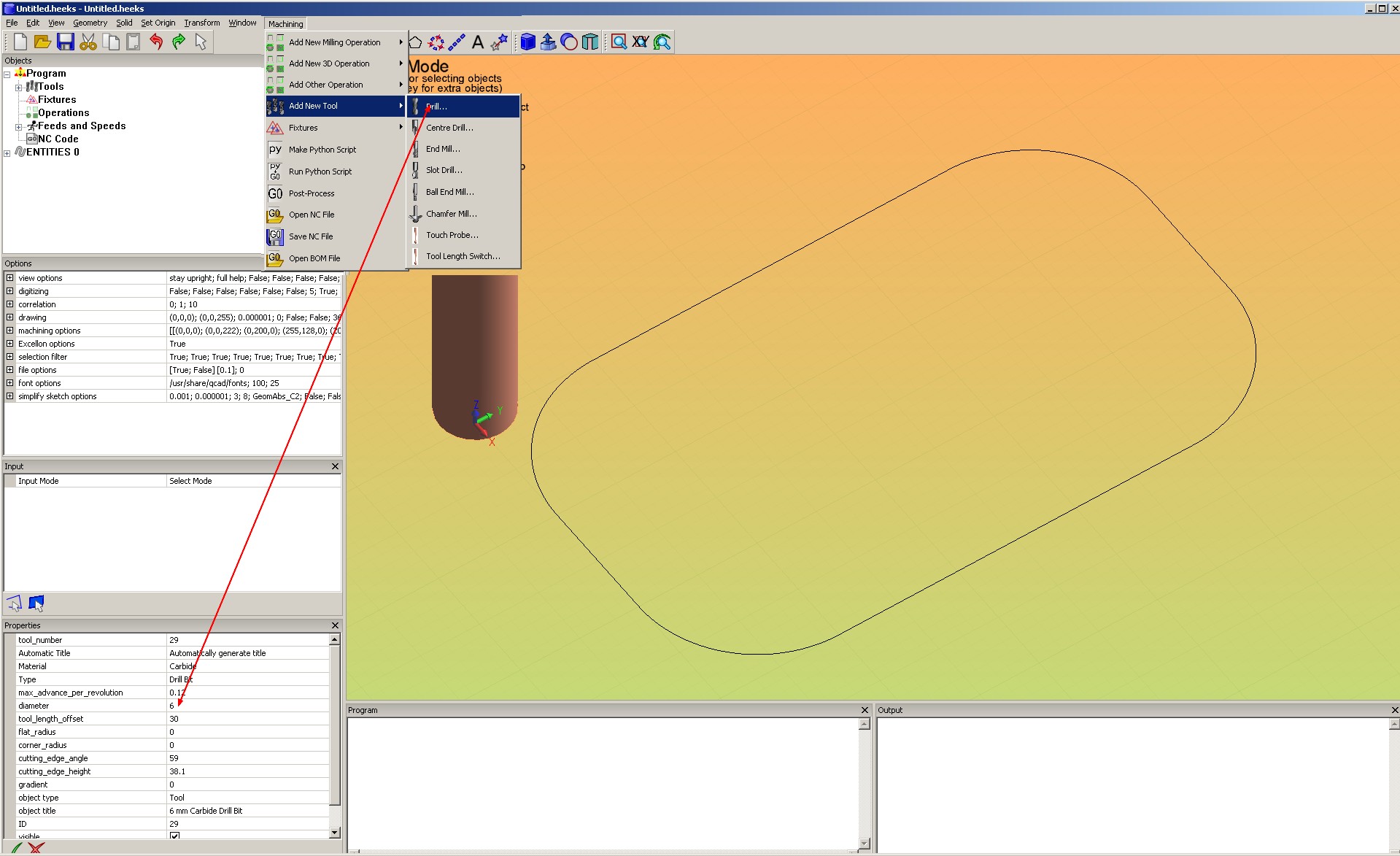Click the magnifier zoom window icon
Image resolution: width=1400 pixels, height=856 pixels.
(619, 42)
